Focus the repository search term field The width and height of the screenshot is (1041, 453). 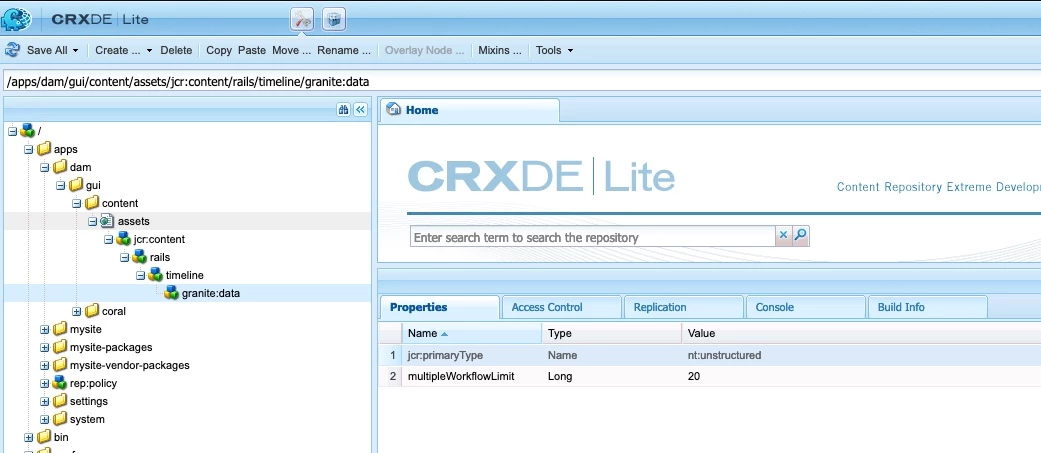click(x=593, y=237)
